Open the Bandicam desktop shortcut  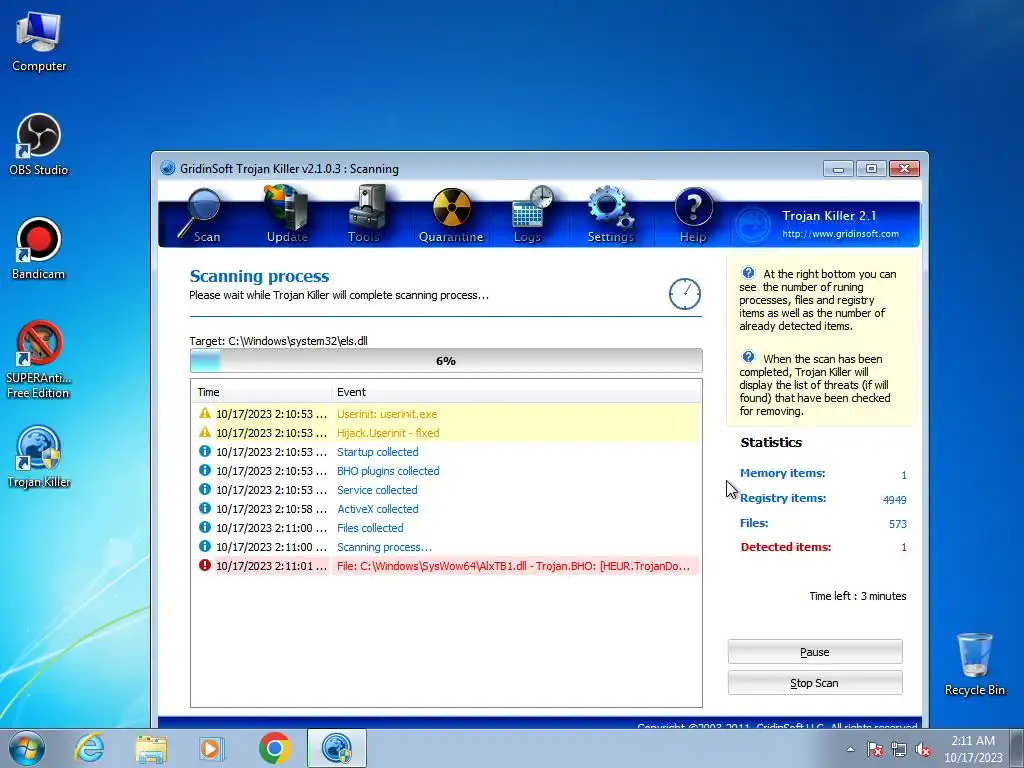(39, 249)
